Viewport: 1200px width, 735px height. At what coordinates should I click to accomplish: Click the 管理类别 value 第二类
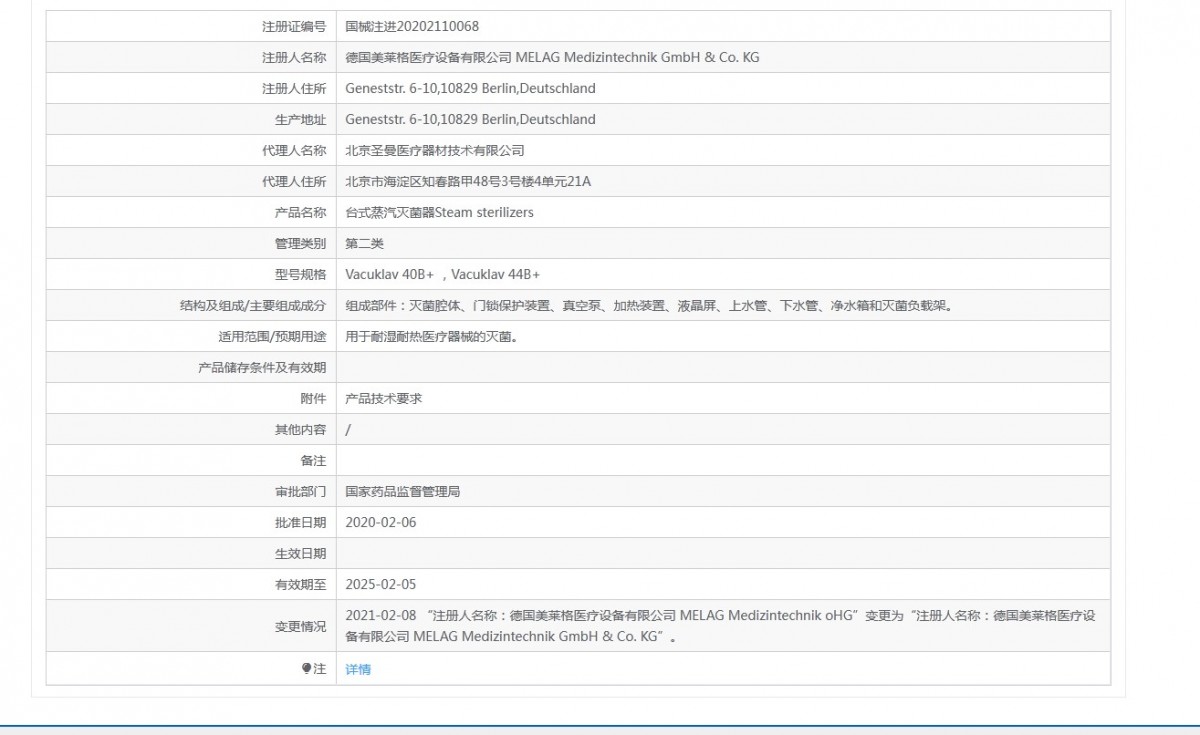(364, 243)
